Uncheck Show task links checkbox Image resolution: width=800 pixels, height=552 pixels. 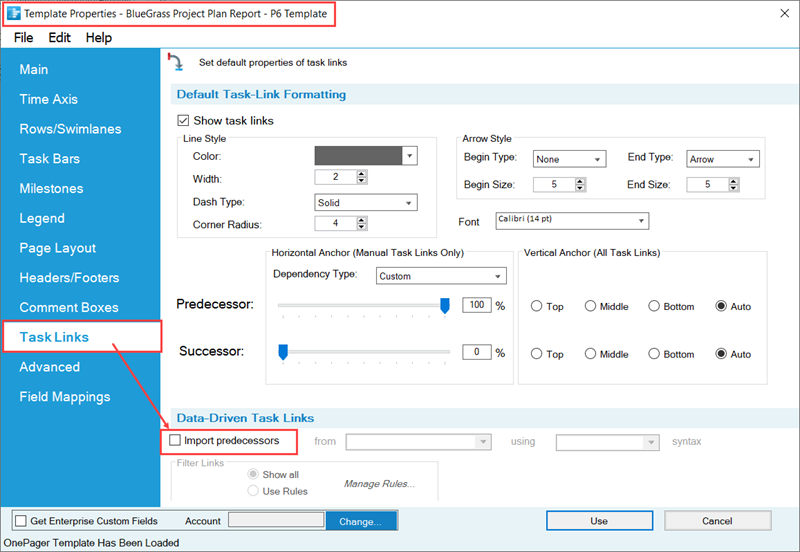click(183, 120)
